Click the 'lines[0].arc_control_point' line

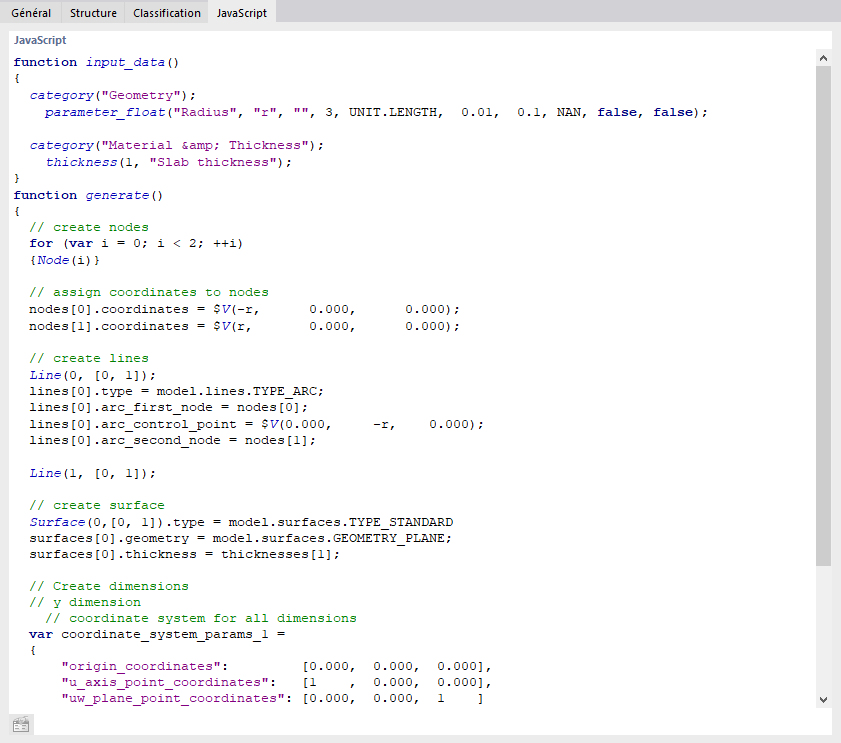(256, 424)
